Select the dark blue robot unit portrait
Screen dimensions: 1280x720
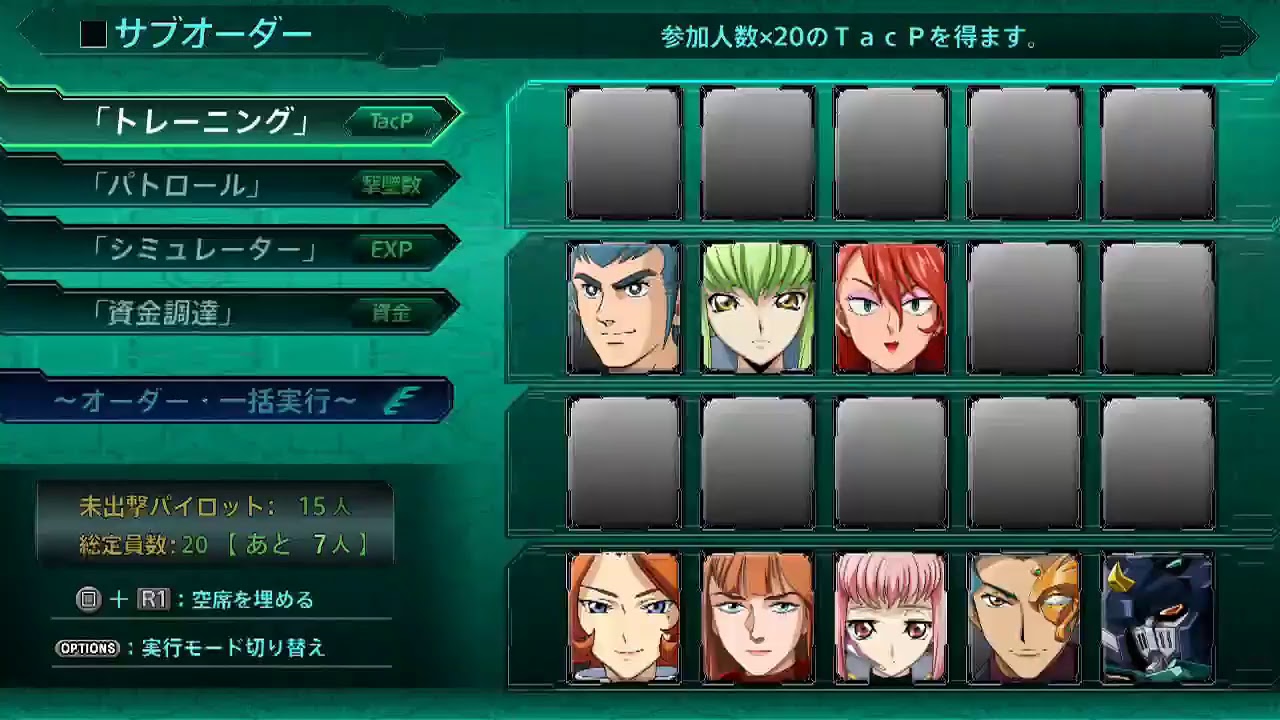[x=1157, y=618]
